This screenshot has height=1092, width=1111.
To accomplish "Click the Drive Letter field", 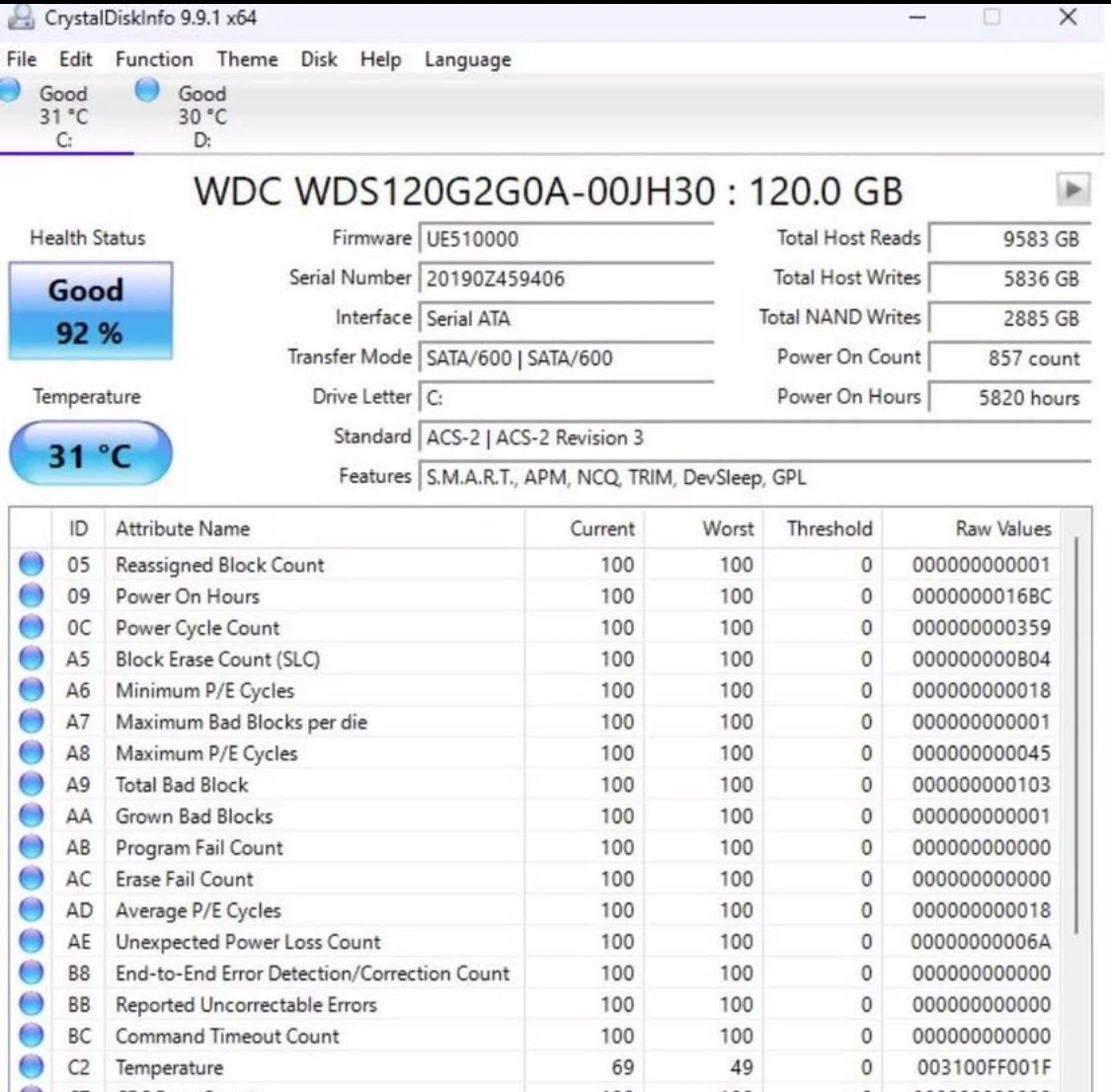I will 566,398.
